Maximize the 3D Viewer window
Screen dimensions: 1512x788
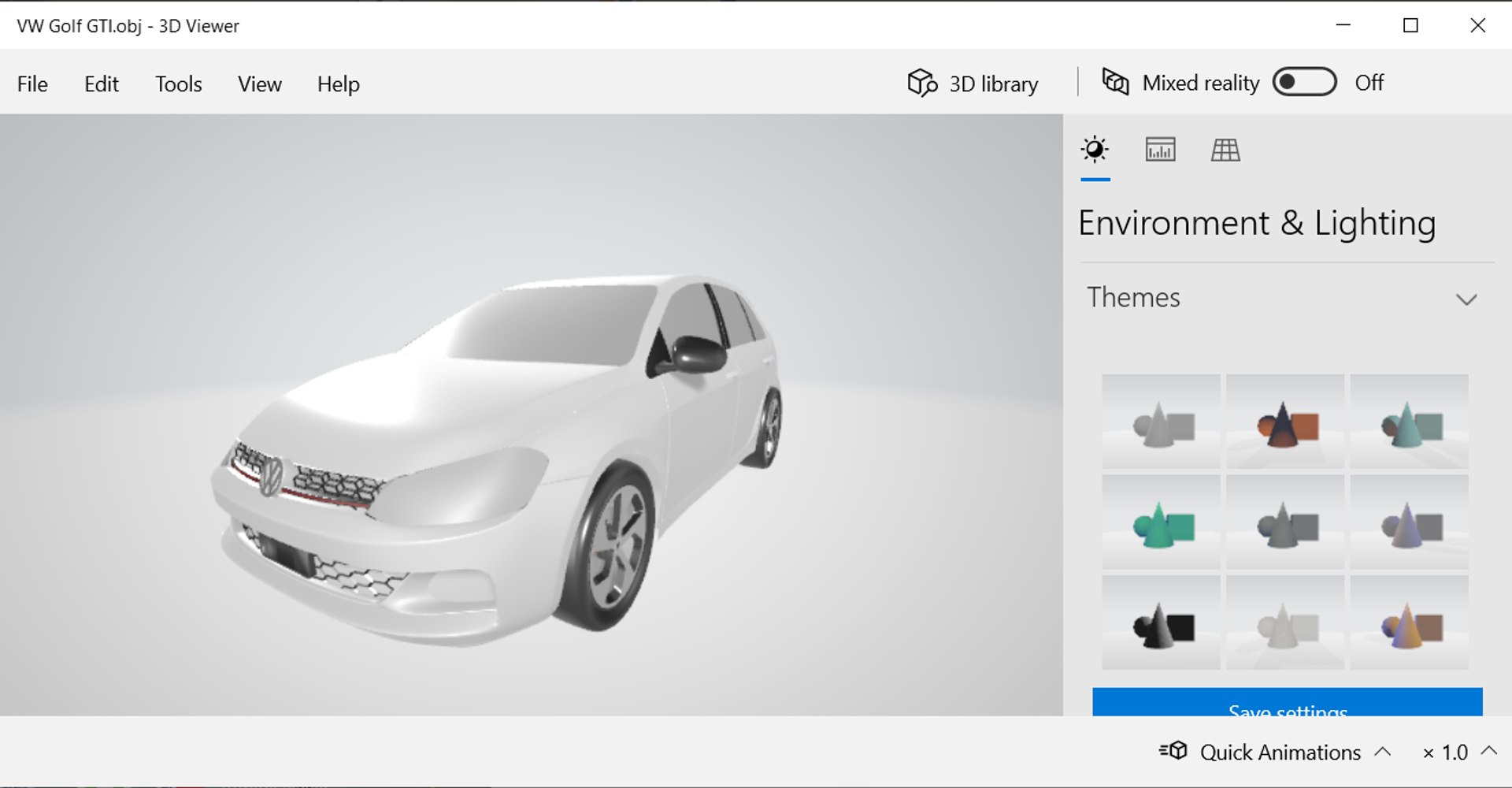click(1410, 25)
